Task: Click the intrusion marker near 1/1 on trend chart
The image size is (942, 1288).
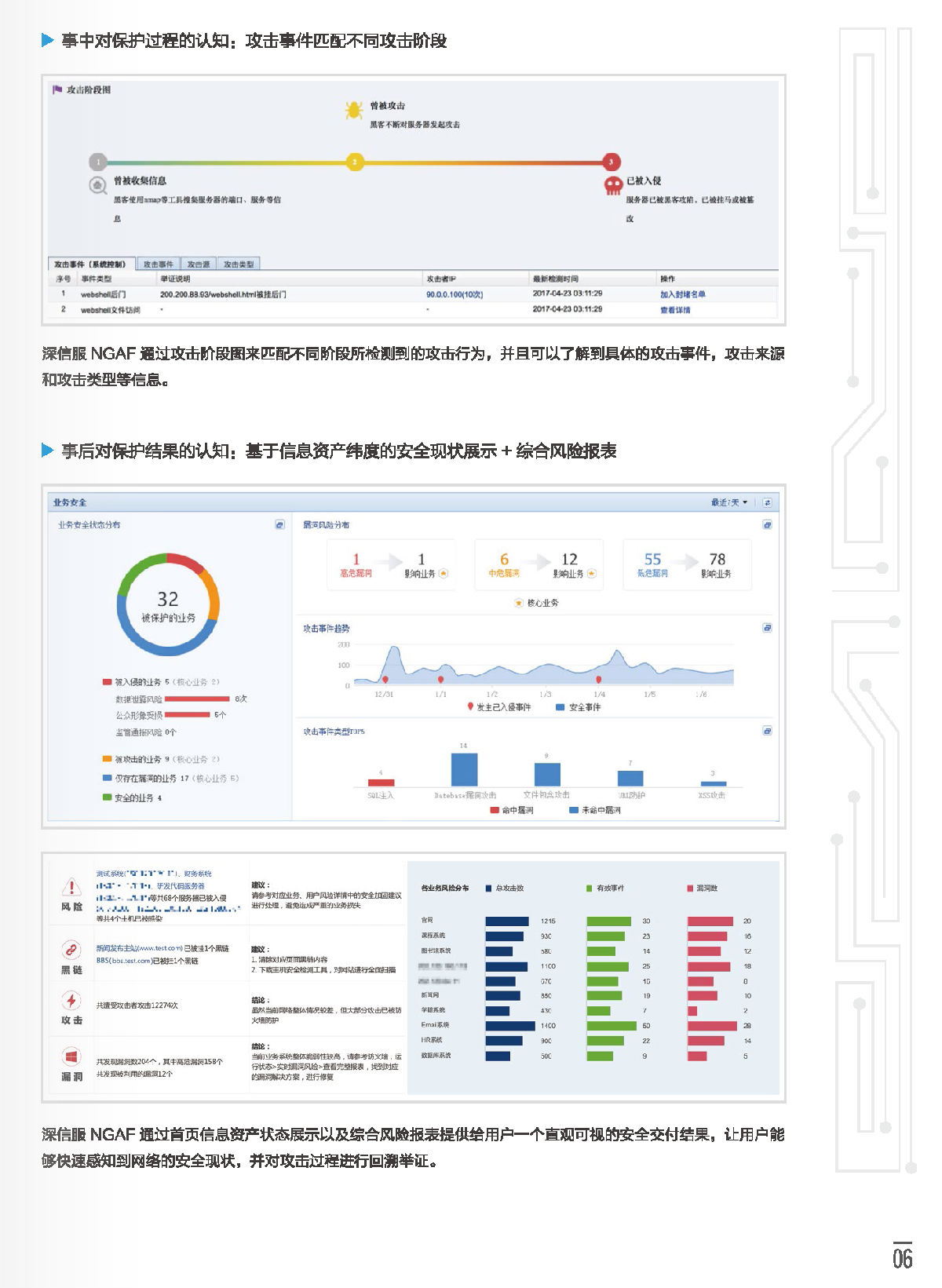Action: click(x=441, y=680)
